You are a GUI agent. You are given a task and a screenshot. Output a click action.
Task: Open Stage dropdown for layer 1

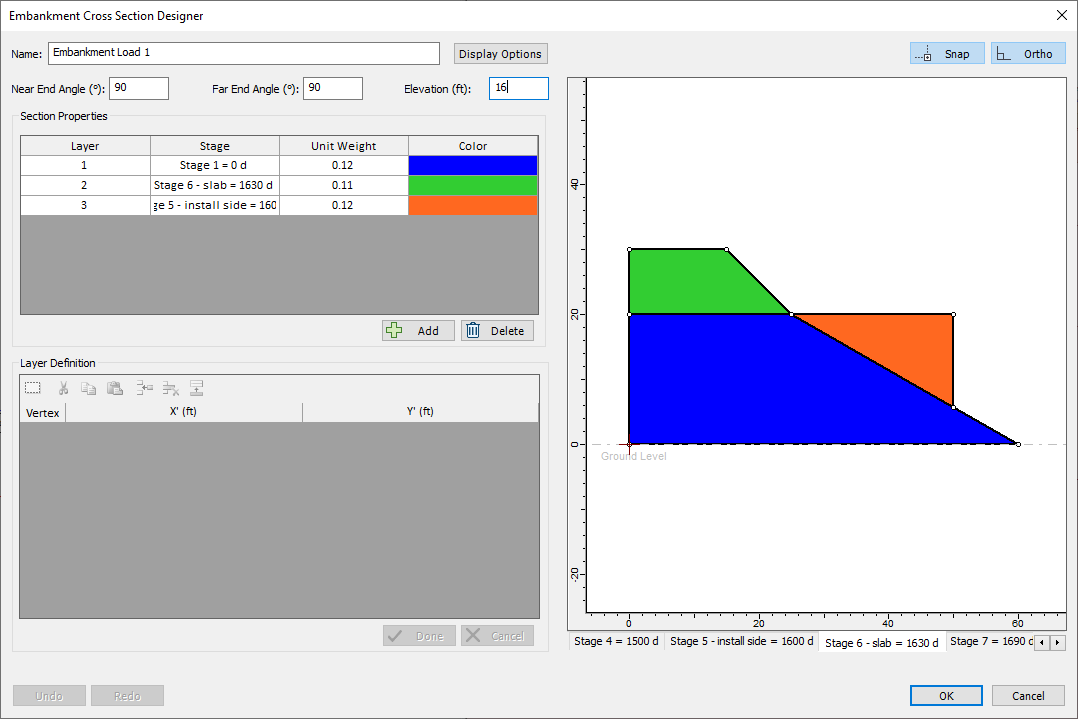point(214,166)
